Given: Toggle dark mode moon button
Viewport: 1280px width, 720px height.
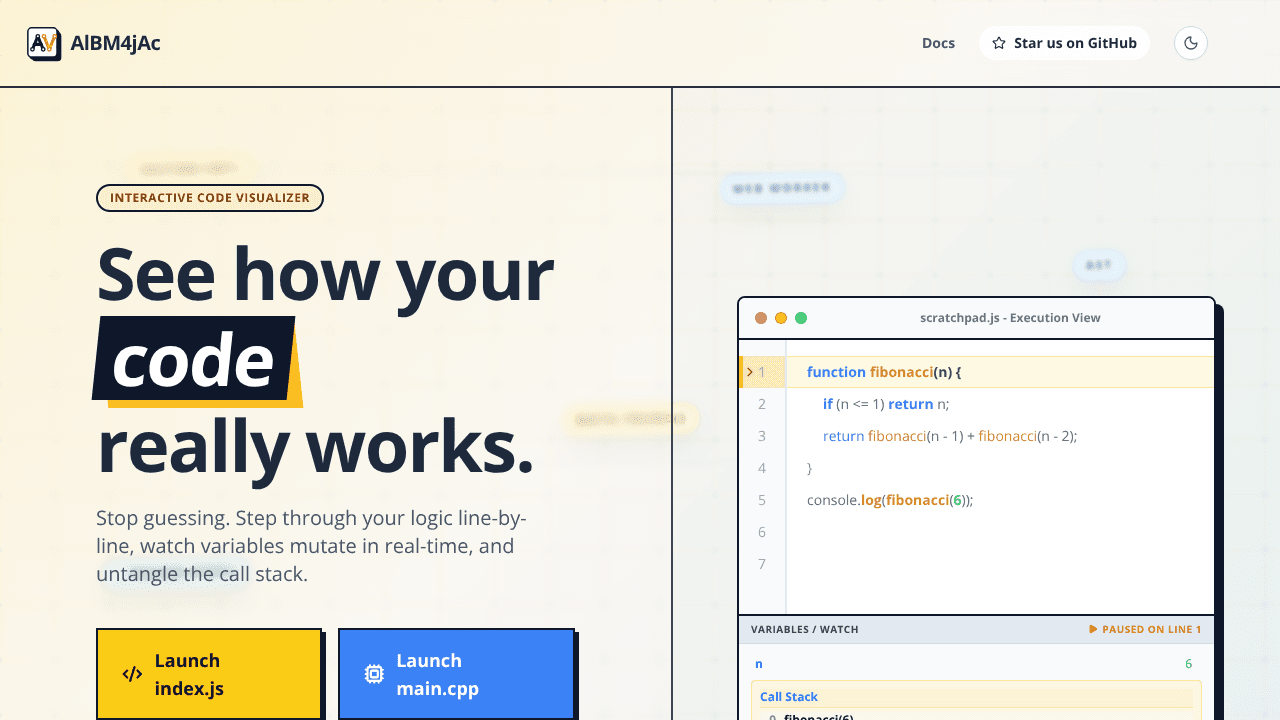Looking at the screenshot, I should point(1191,43).
